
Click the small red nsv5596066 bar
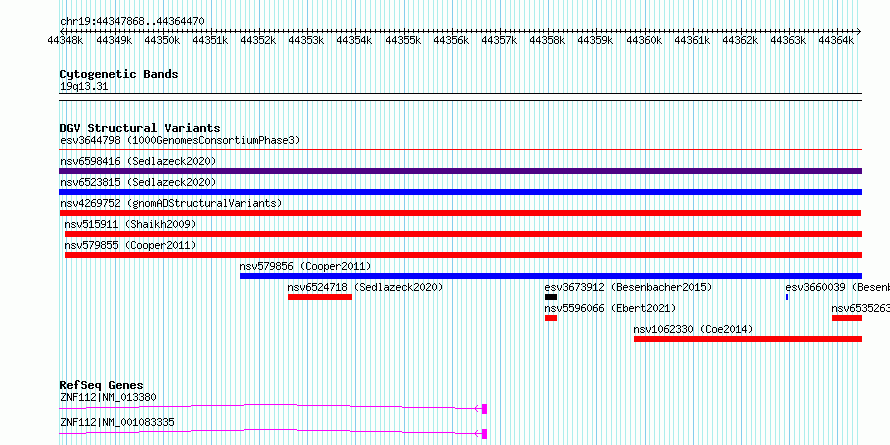(x=551, y=318)
